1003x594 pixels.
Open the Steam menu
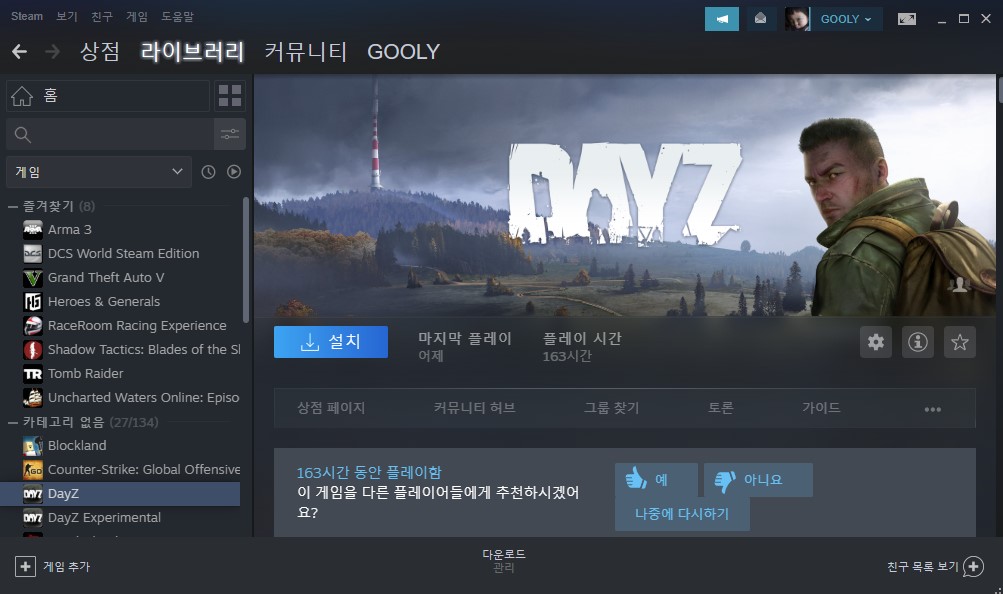27,16
